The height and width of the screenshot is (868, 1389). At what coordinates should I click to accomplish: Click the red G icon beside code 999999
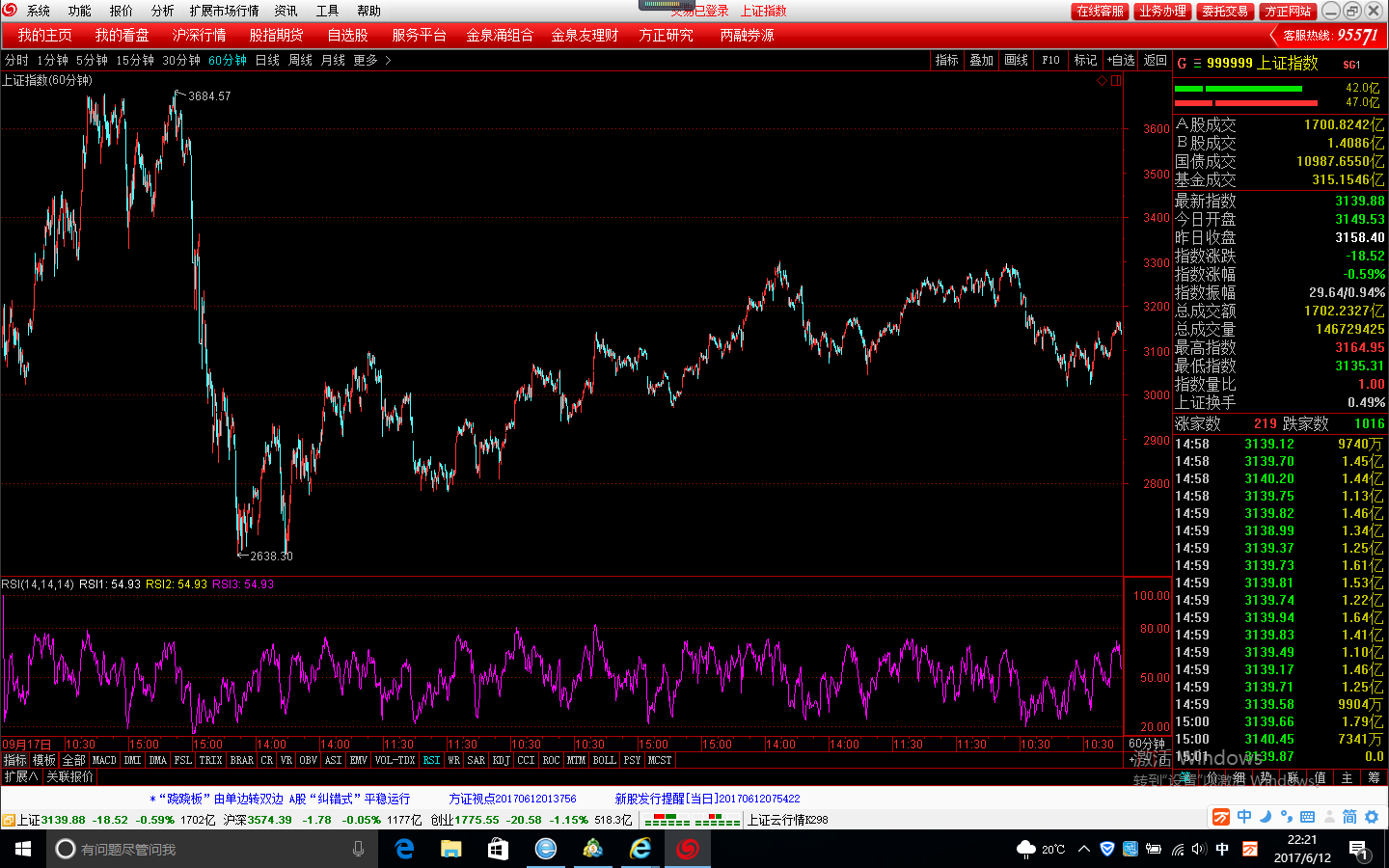[x=1182, y=64]
